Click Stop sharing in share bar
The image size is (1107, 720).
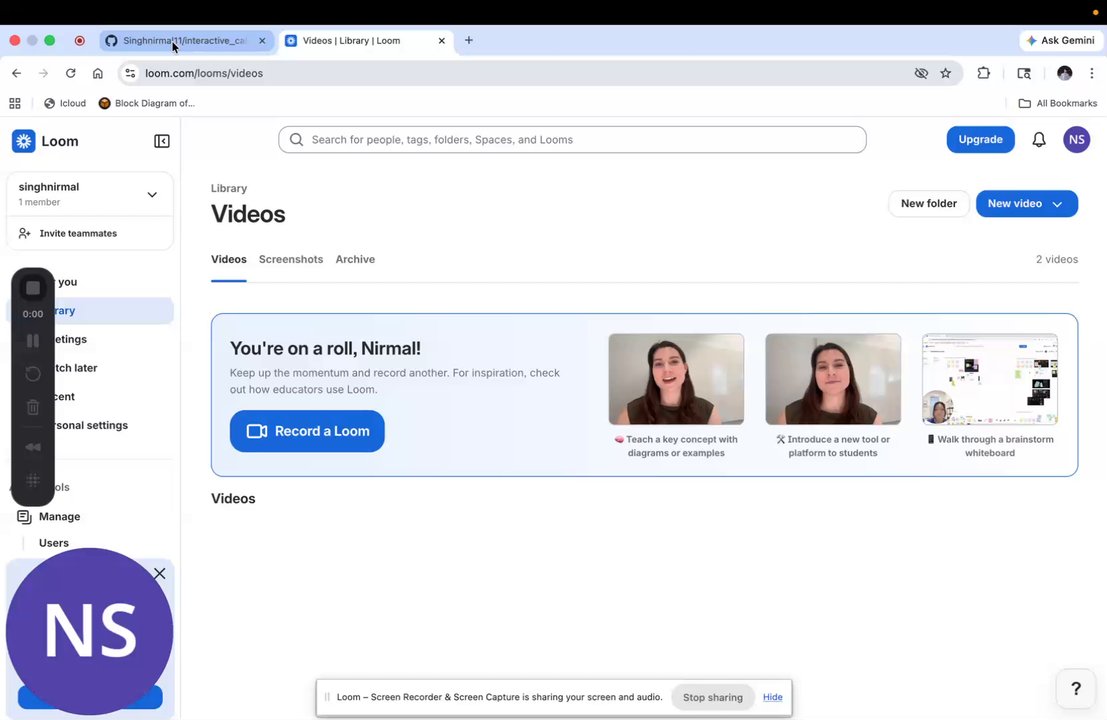[712, 697]
